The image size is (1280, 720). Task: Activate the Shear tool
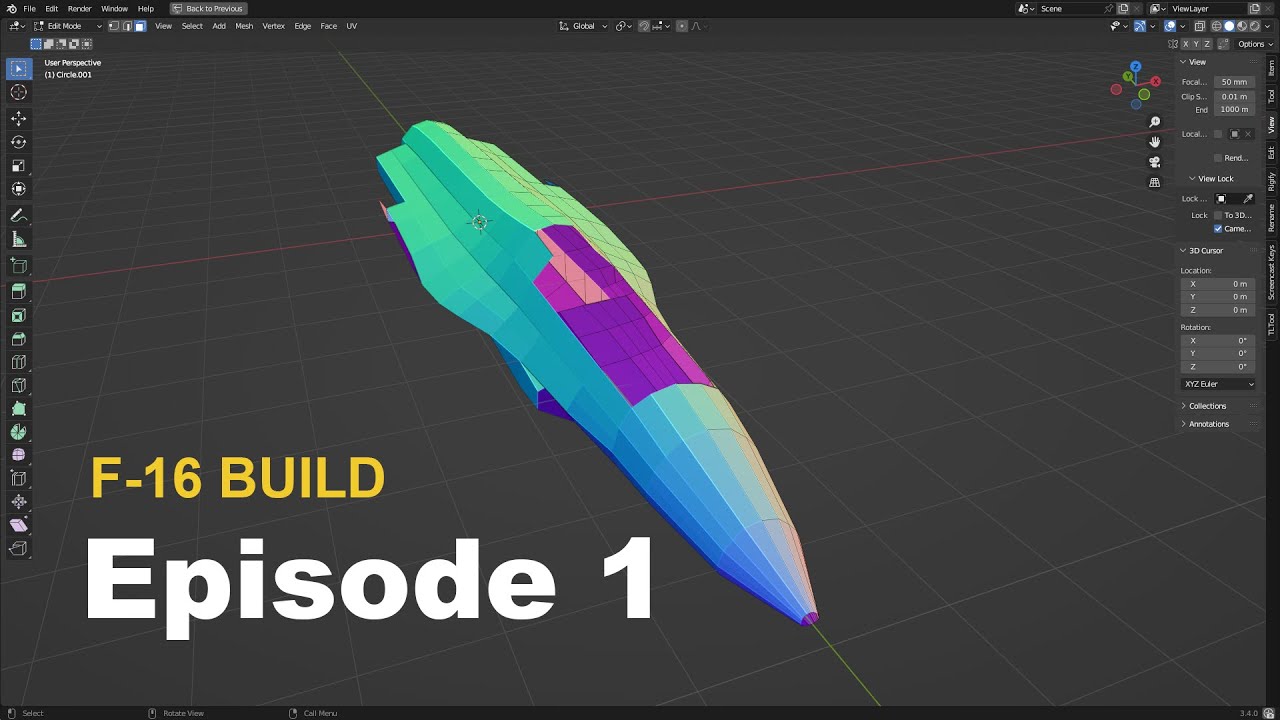(x=18, y=525)
